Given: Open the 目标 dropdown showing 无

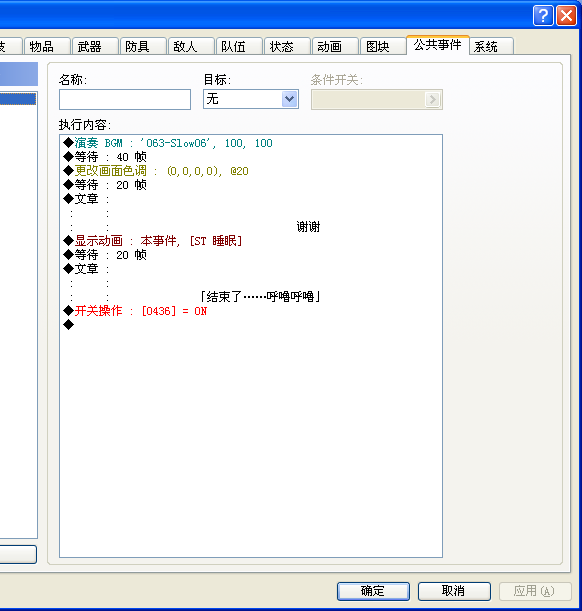Looking at the screenshot, I should [x=251, y=99].
